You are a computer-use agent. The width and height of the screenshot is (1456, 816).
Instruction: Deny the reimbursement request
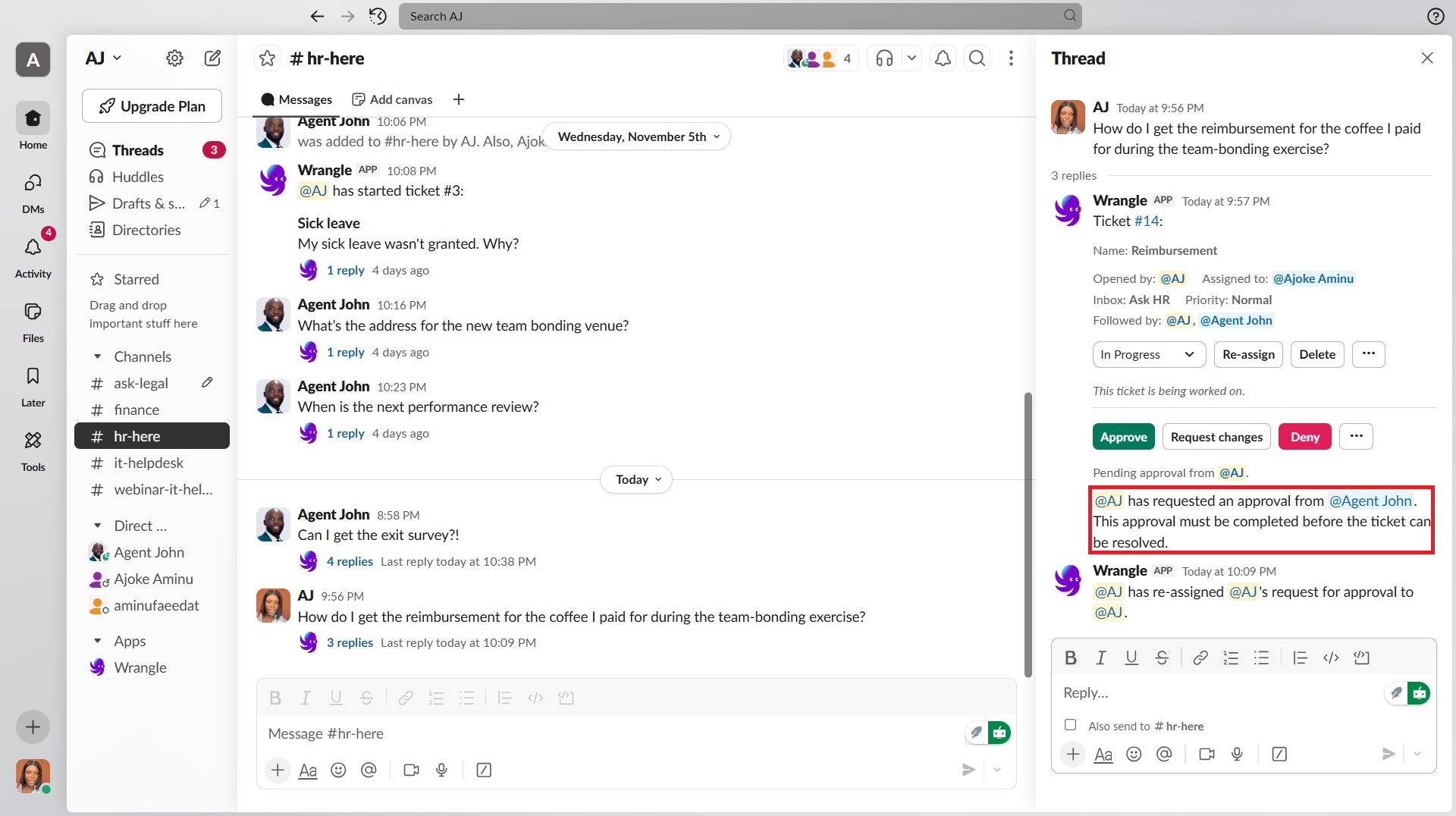tap(1304, 437)
